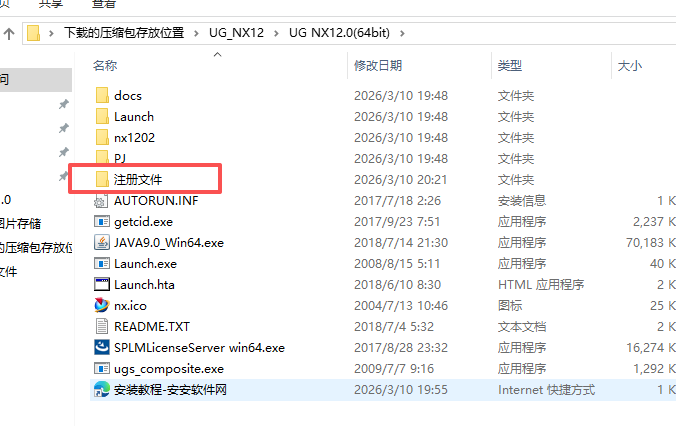Select Launch.hta file icon

102,285
